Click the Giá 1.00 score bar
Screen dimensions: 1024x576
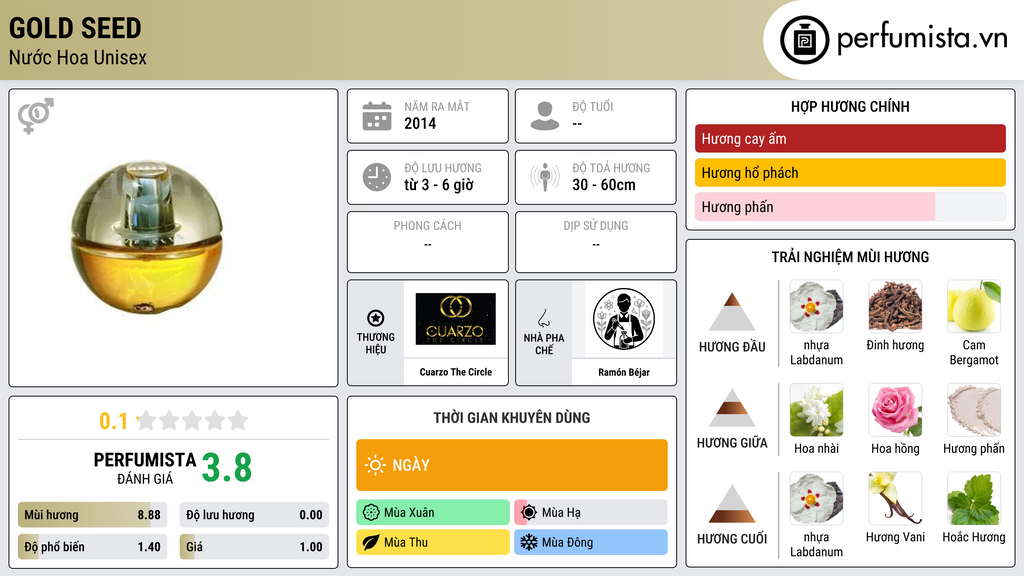point(254,547)
